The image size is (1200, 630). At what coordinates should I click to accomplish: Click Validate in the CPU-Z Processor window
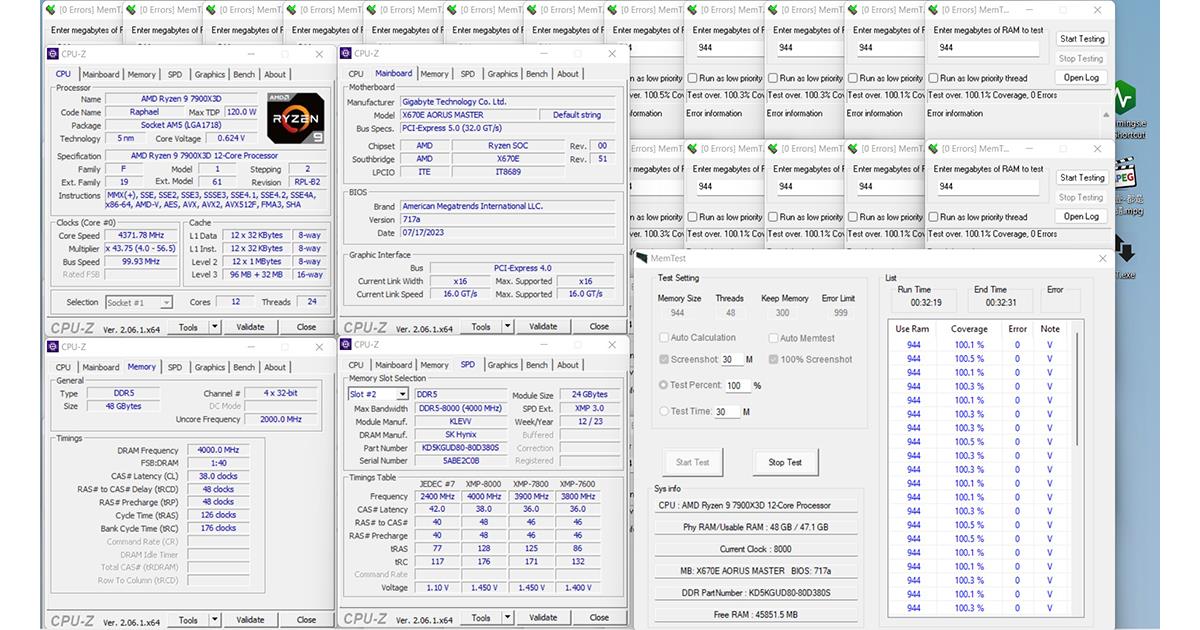tap(250, 327)
